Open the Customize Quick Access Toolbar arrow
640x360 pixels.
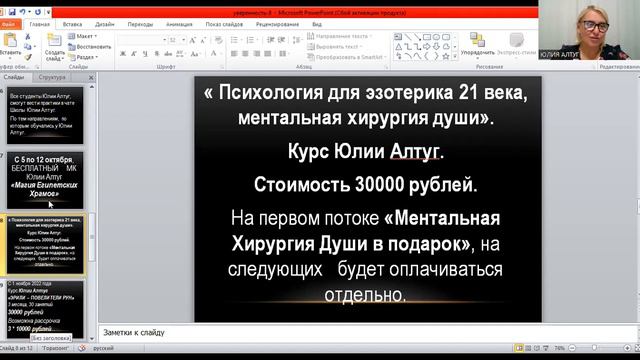click(x=48, y=13)
